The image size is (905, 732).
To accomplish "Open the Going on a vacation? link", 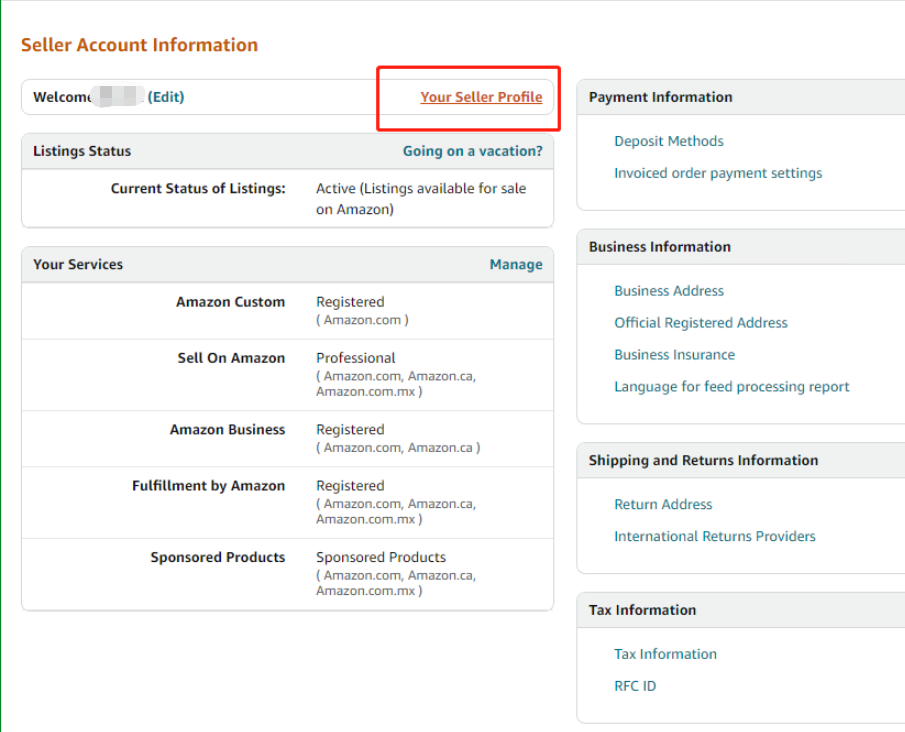I will [x=473, y=151].
